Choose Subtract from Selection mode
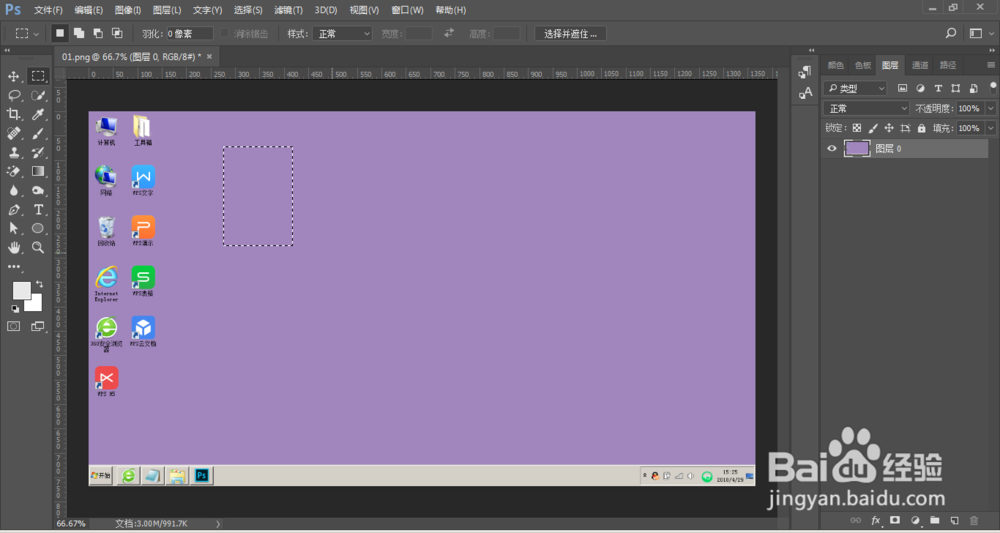1000x533 pixels. 98,33
